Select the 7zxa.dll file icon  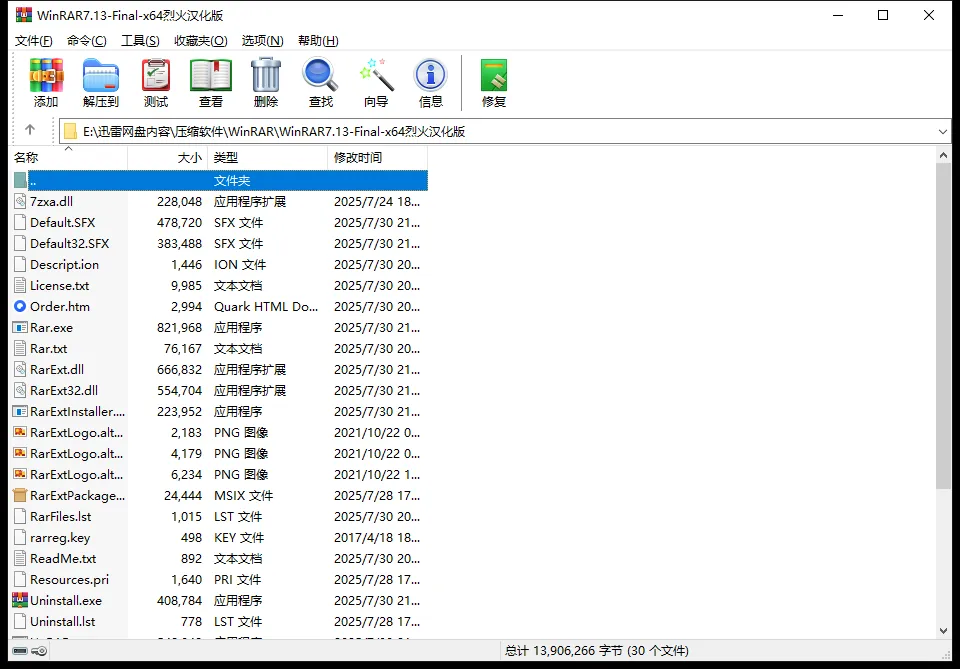click(x=20, y=201)
